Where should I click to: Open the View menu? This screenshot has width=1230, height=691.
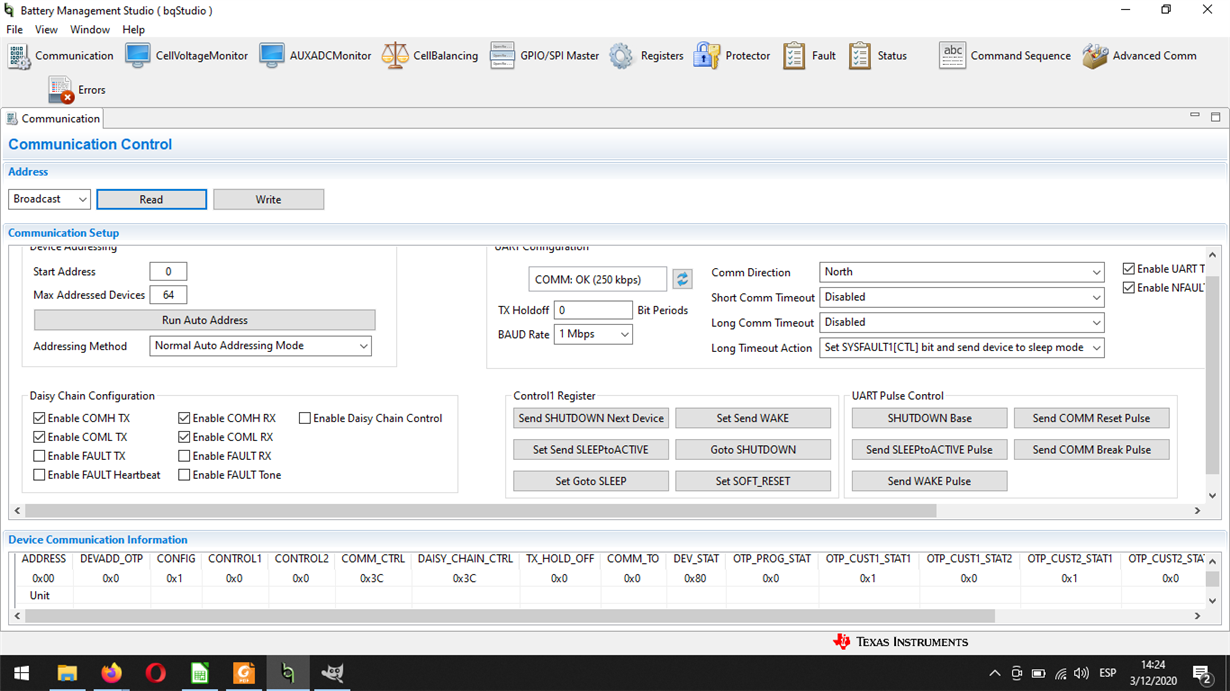point(46,30)
